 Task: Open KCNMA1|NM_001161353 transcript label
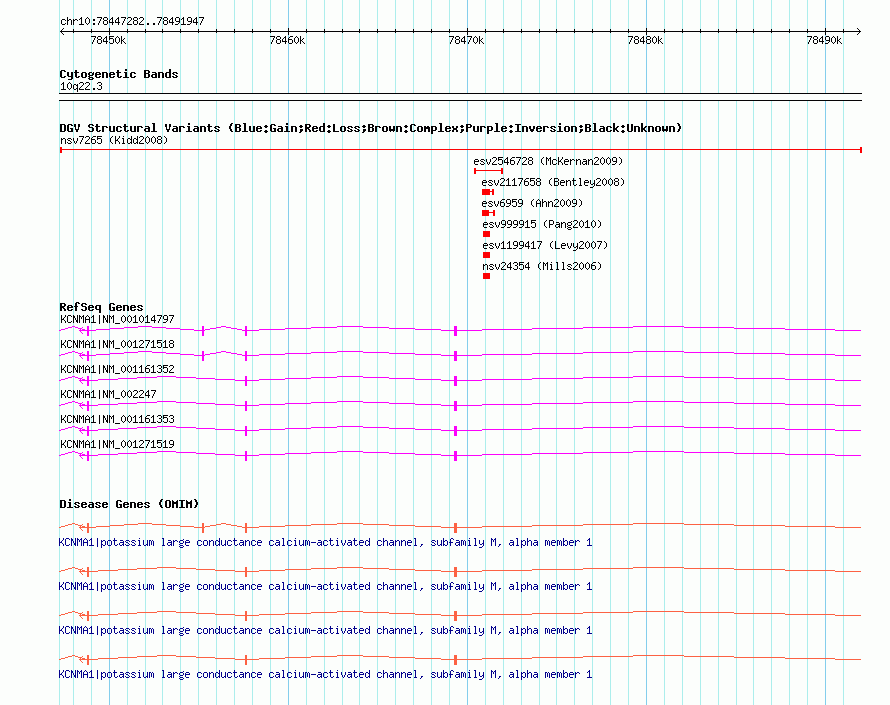(117, 419)
